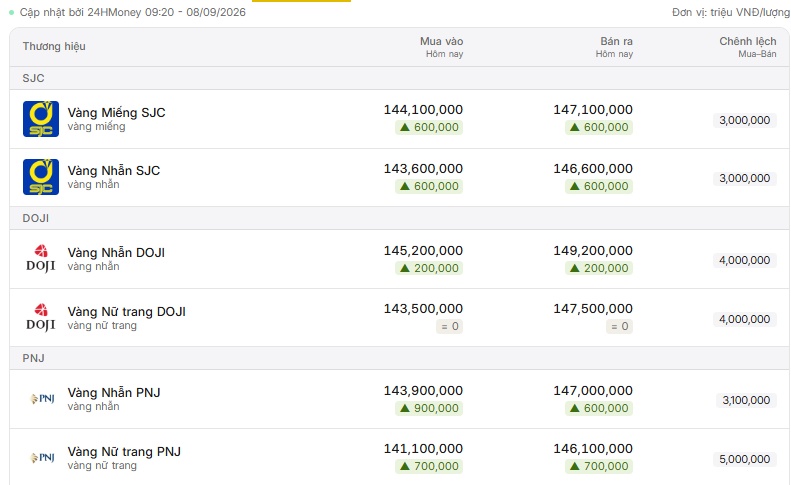Click the 24HMoney update timestamp text
The height and width of the screenshot is (485, 791).
(133, 12)
